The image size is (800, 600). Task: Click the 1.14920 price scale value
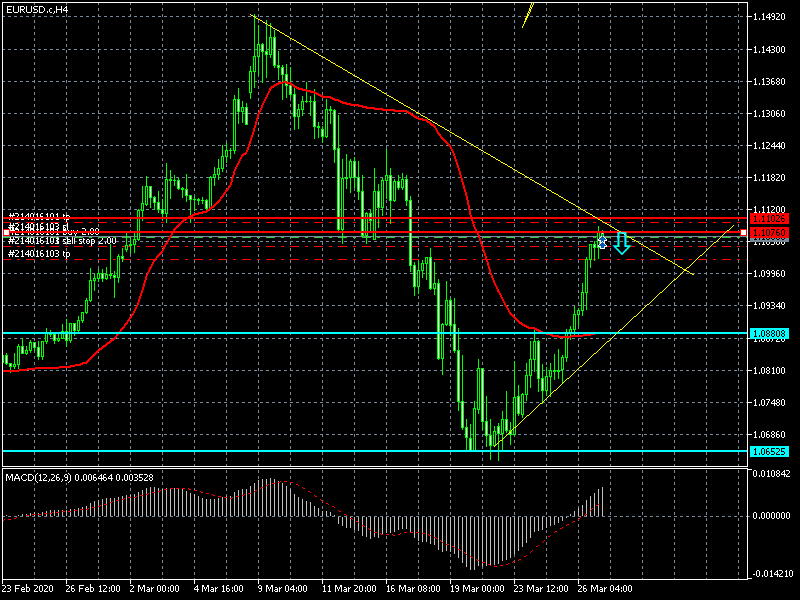pos(769,17)
